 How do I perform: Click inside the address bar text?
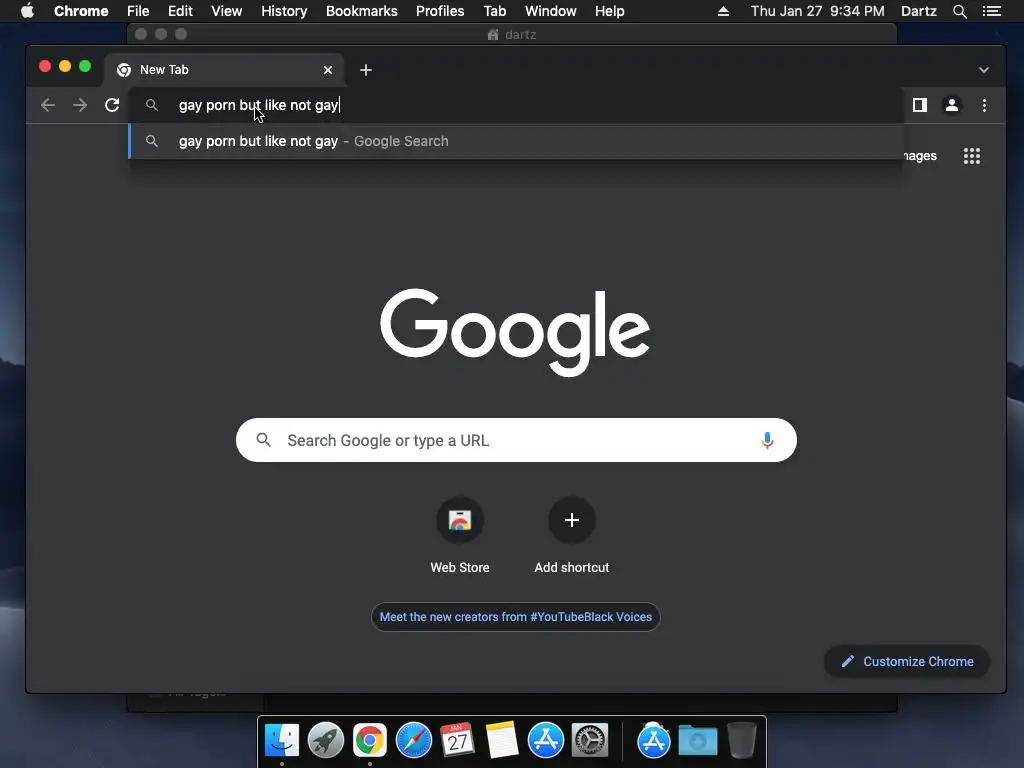[259, 105]
